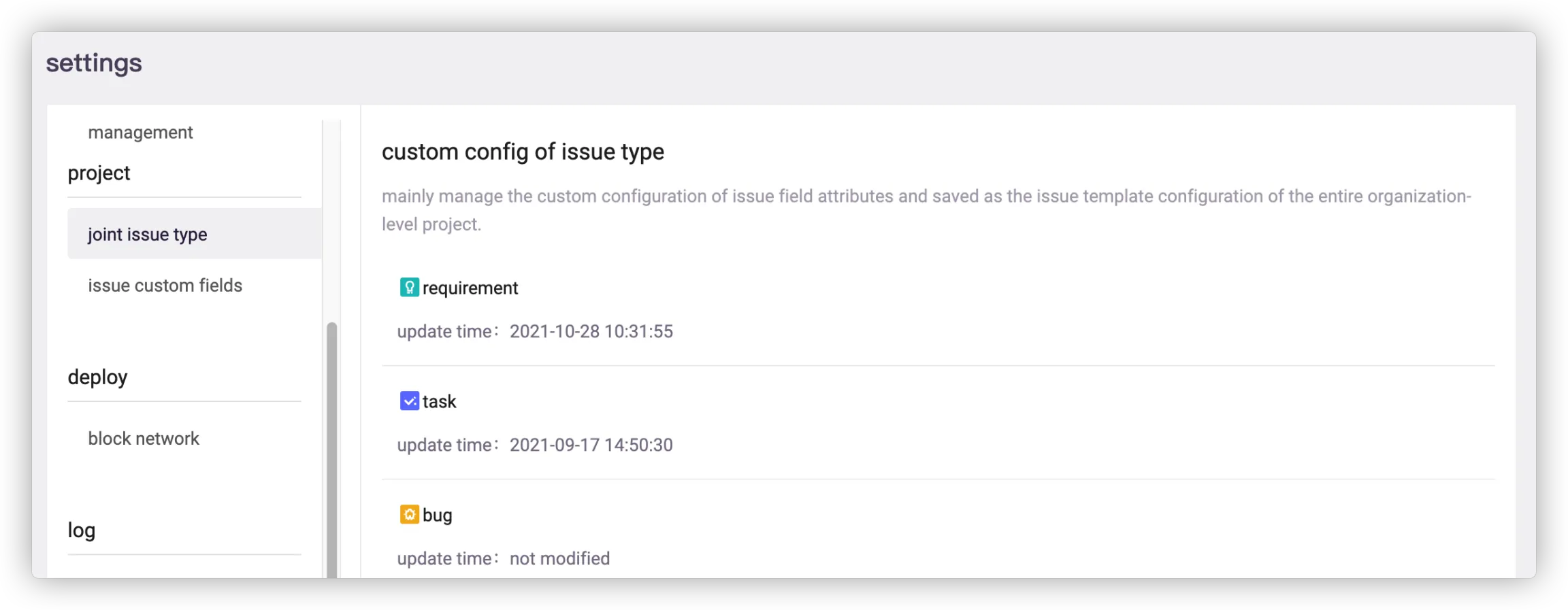Click the requirement update time 2021-10-28
Screen dimensions: 1568x610
[x=591, y=332]
